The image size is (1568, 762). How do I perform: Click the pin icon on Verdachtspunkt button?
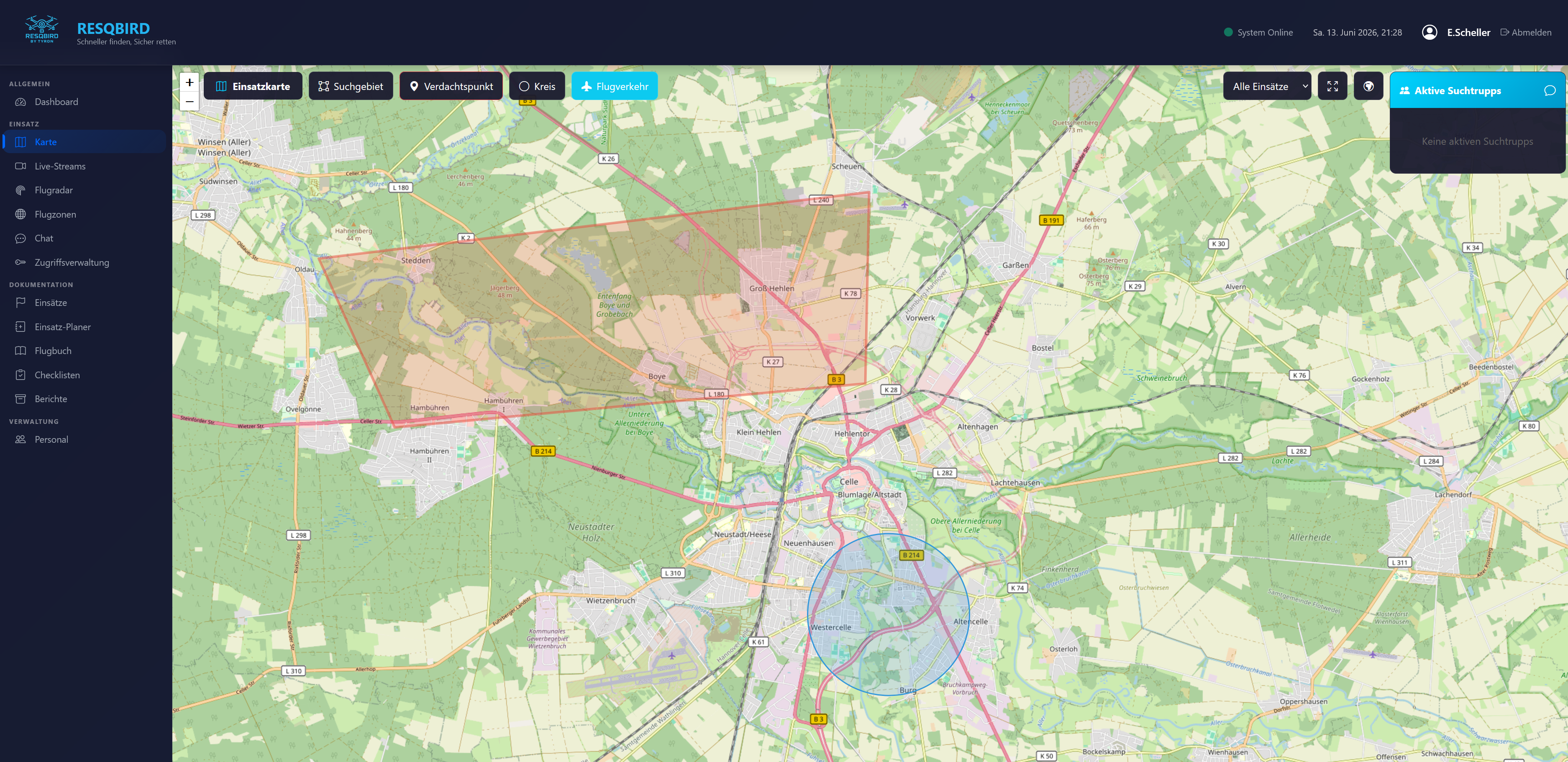[414, 87]
